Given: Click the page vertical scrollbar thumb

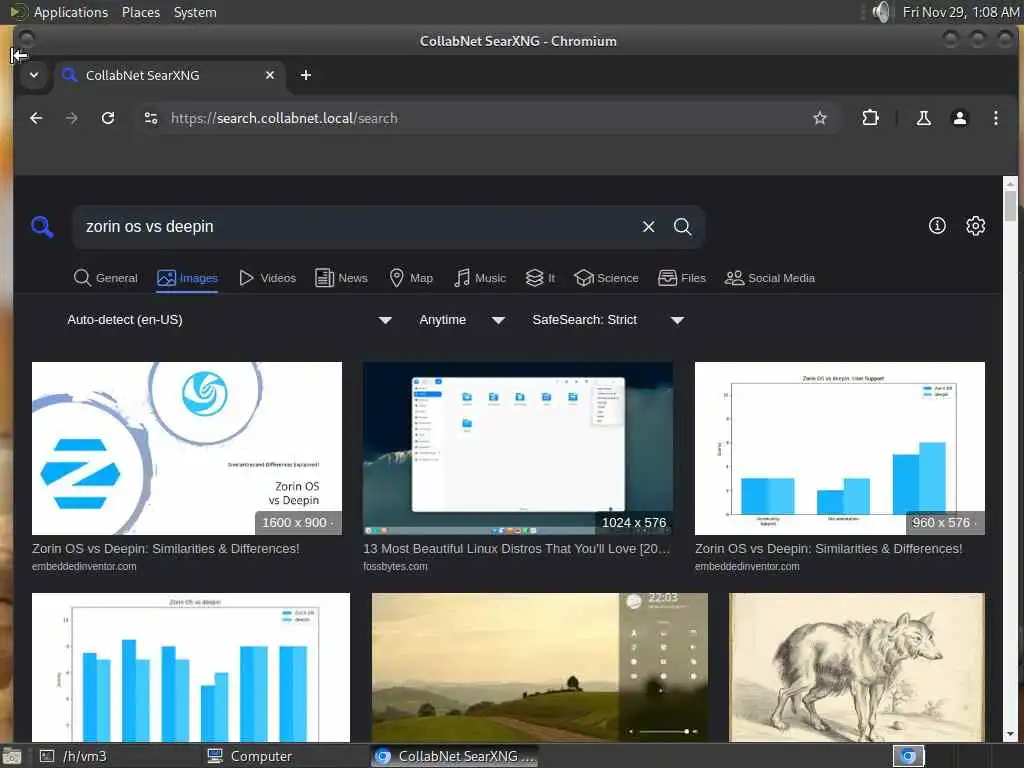Looking at the screenshot, I should (x=1010, y=206).
